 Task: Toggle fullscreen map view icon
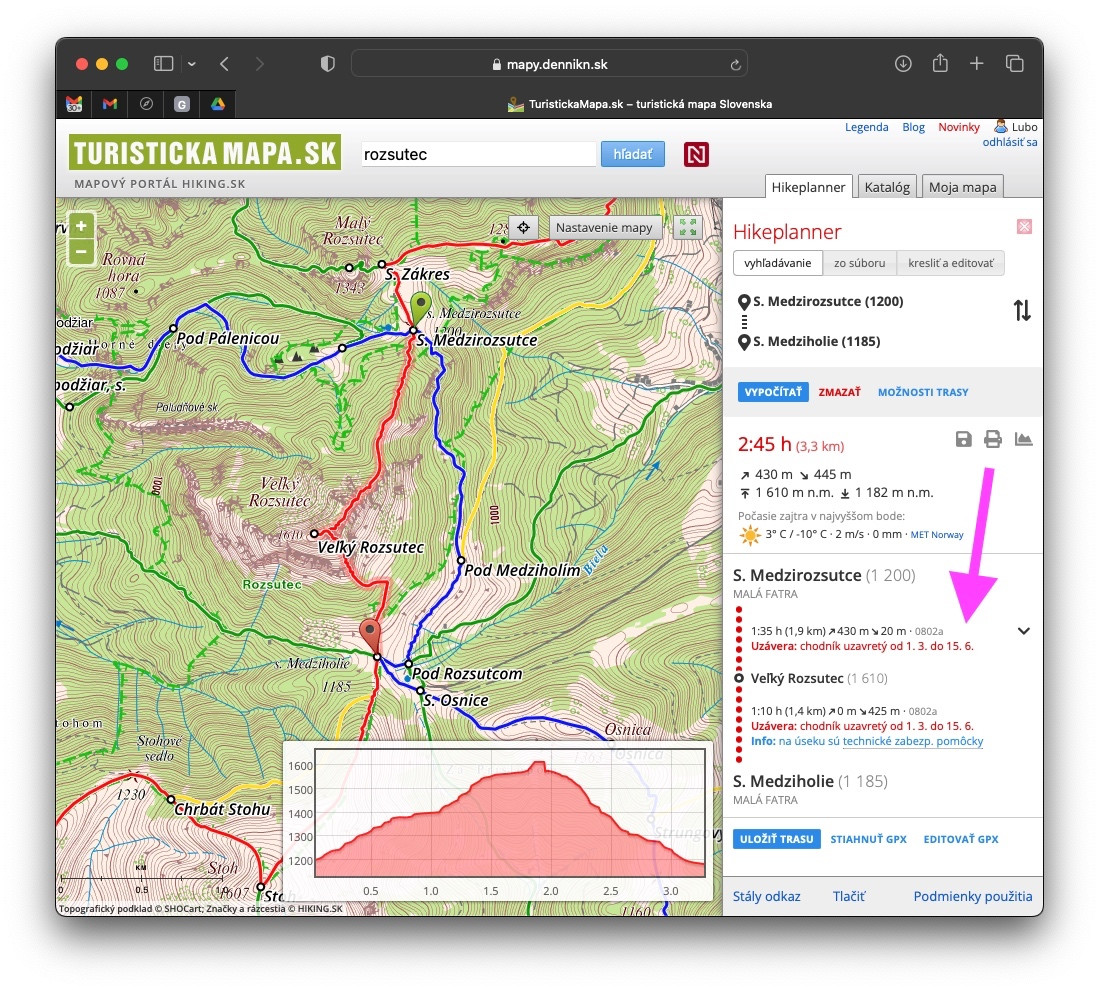point(687,227)
